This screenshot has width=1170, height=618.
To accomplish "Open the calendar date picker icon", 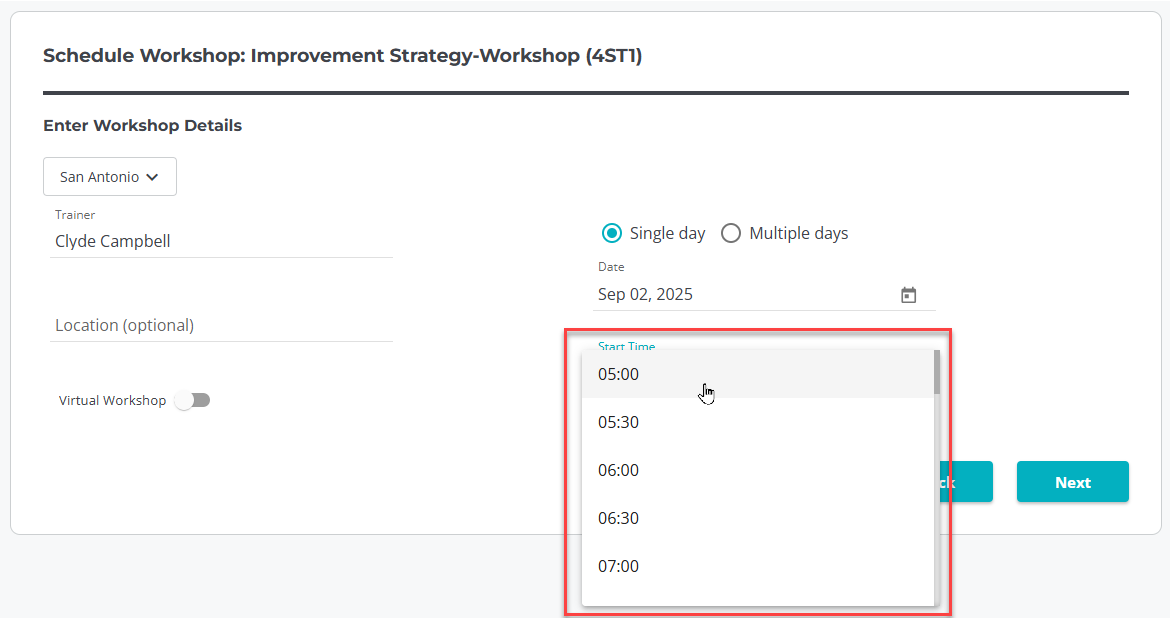I will pyautogui.click(x=908, y=295).
